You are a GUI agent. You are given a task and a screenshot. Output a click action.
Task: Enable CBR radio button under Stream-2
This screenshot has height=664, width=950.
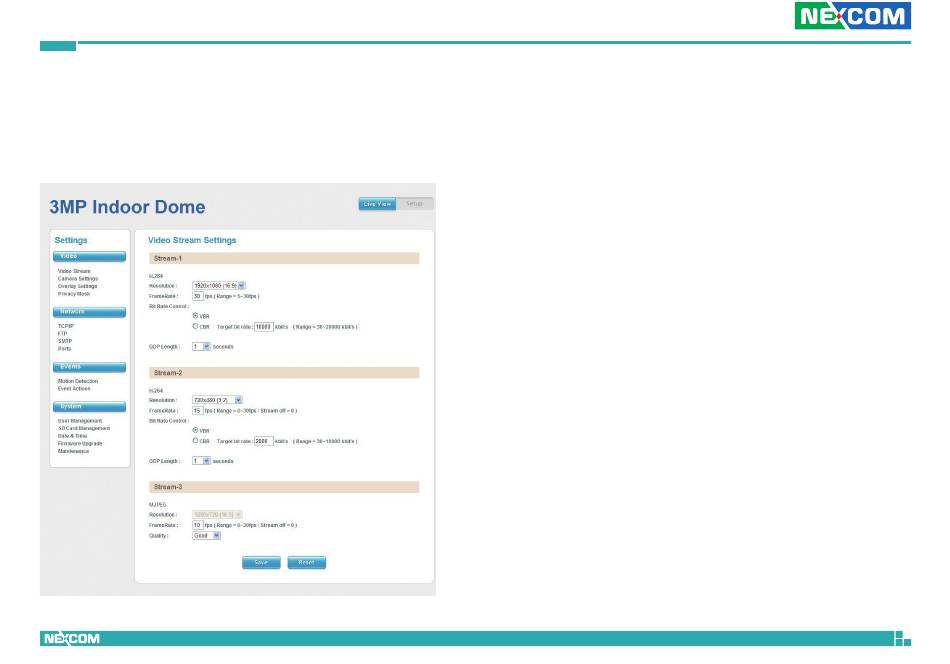pyautogui.click(x=195, y=441)
